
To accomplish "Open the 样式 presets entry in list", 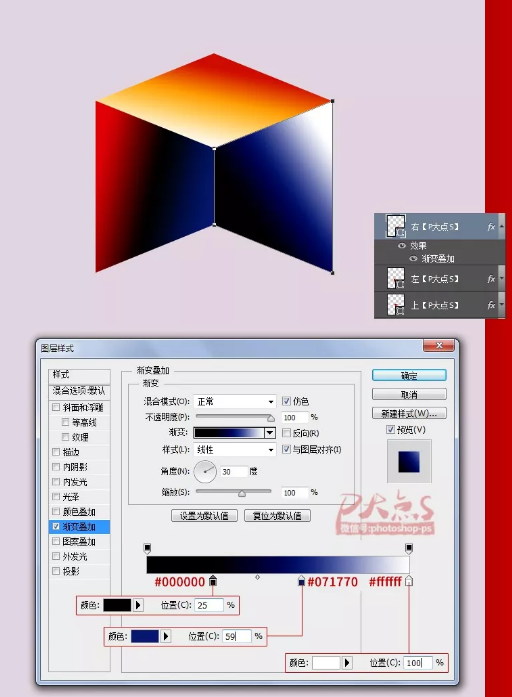I will point(79,375).
